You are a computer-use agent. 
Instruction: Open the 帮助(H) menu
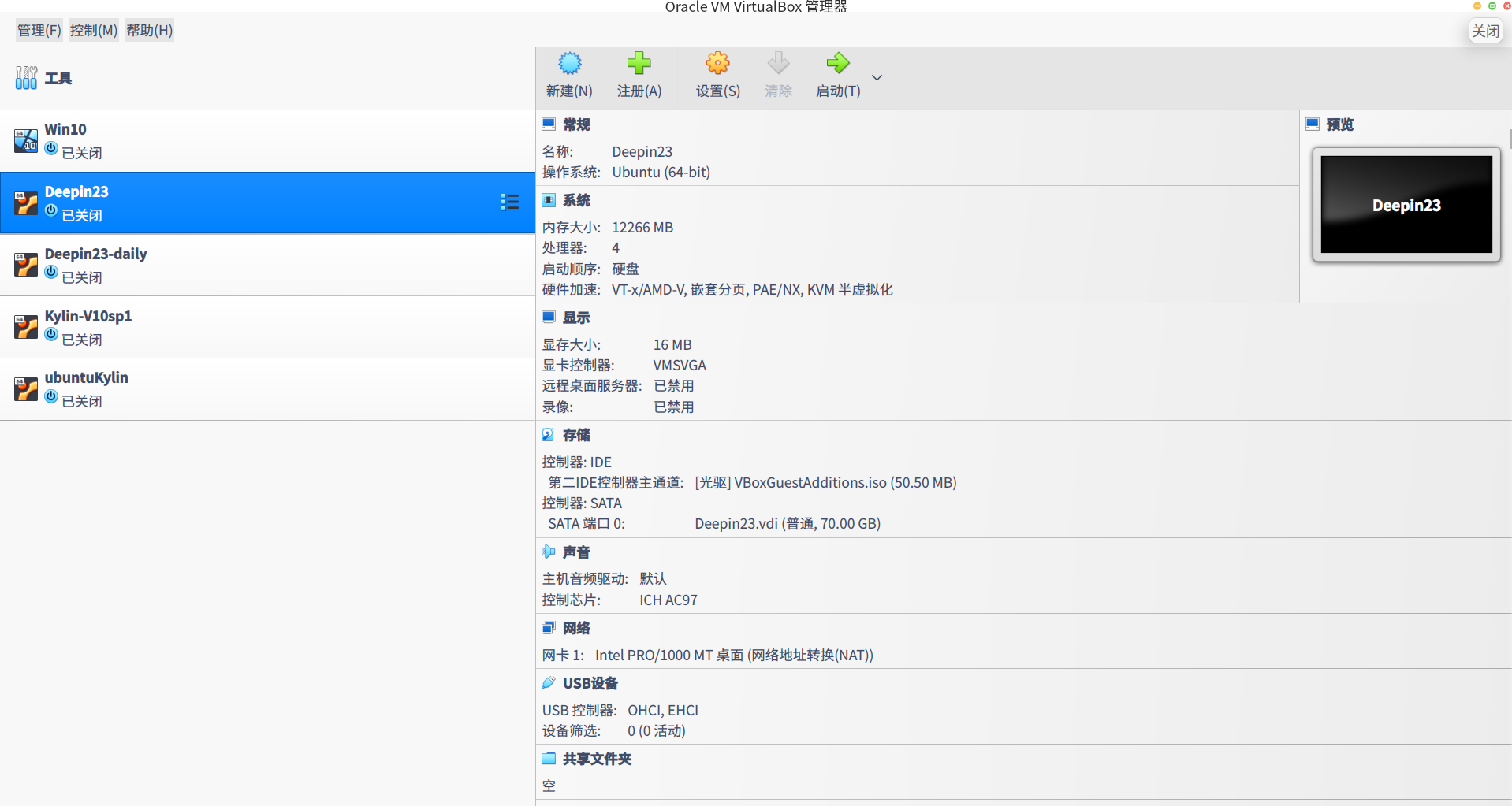[149, 30]
